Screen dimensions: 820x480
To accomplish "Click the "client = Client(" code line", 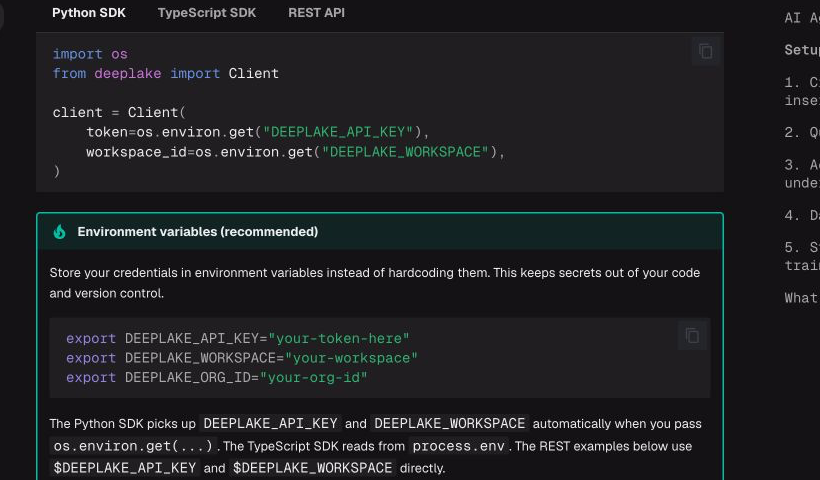I will [119, 112].
